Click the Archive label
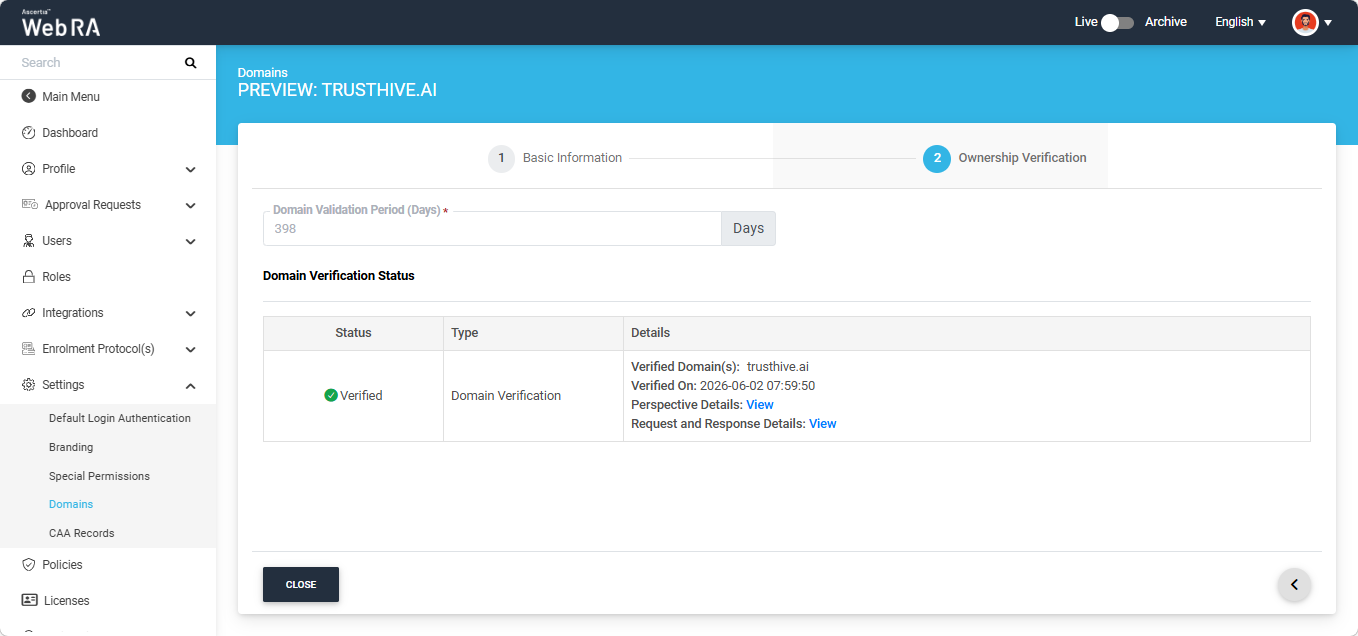The image size is (1358, 636). pyautogui.click(x=1166, y=22)
